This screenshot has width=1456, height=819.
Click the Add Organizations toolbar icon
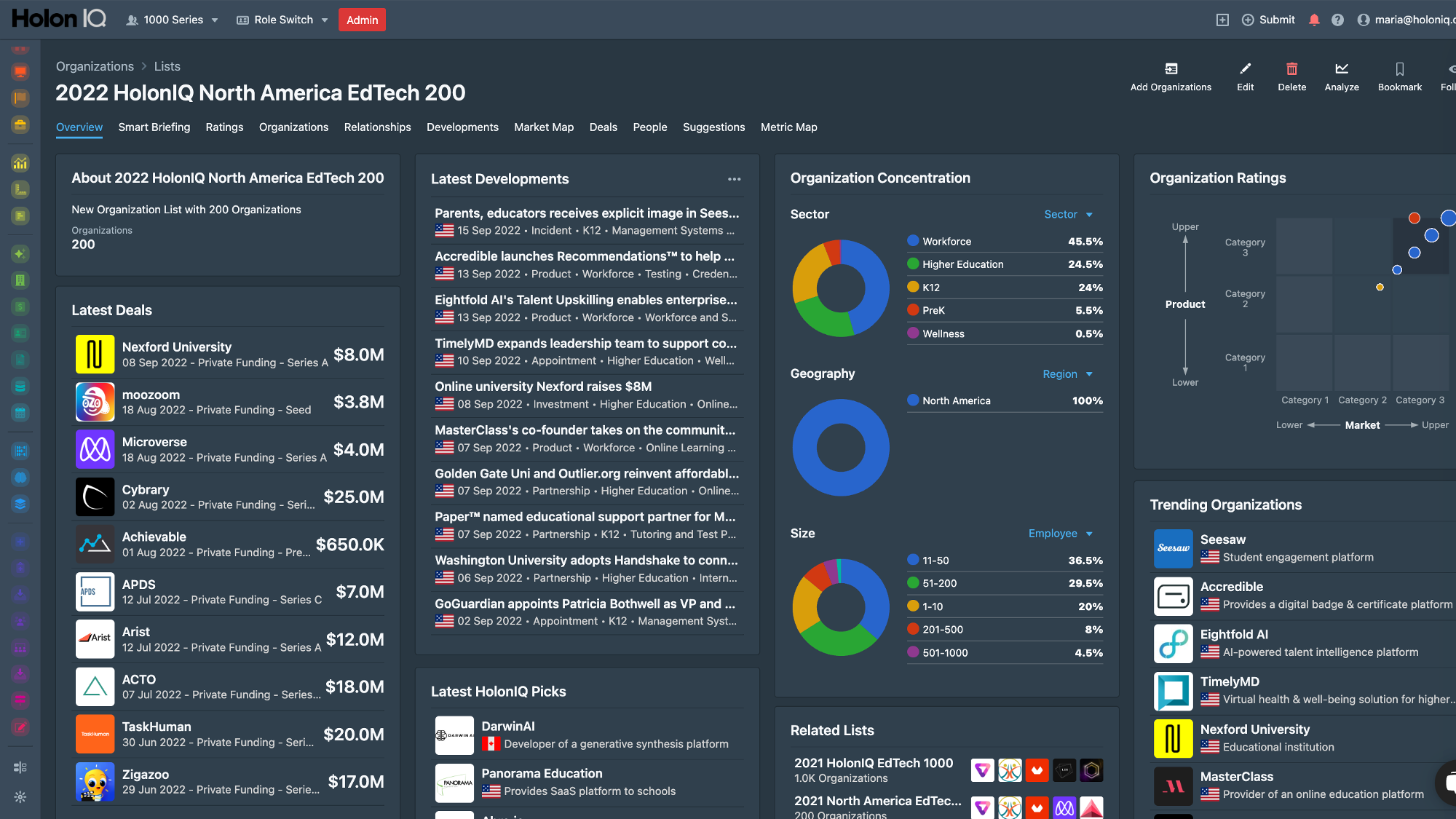[1171, 68]
